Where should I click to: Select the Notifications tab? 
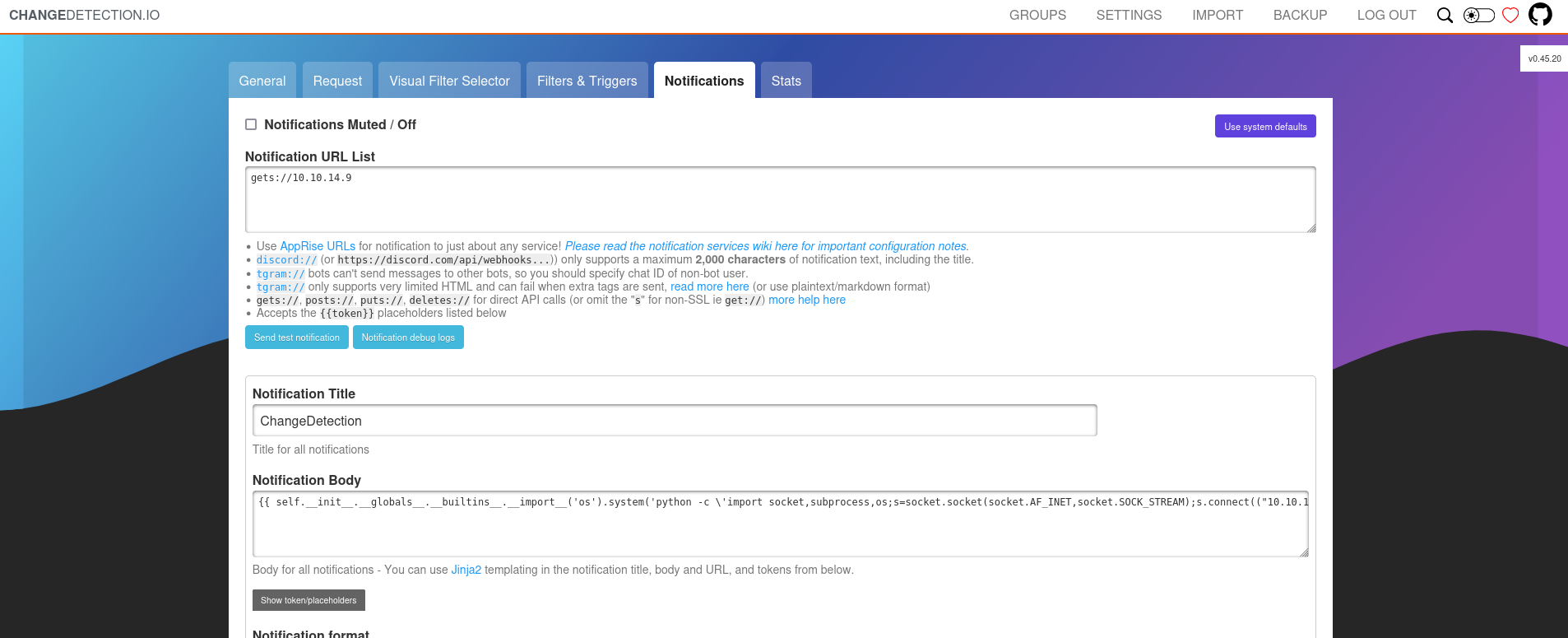[x=704, y=81]
